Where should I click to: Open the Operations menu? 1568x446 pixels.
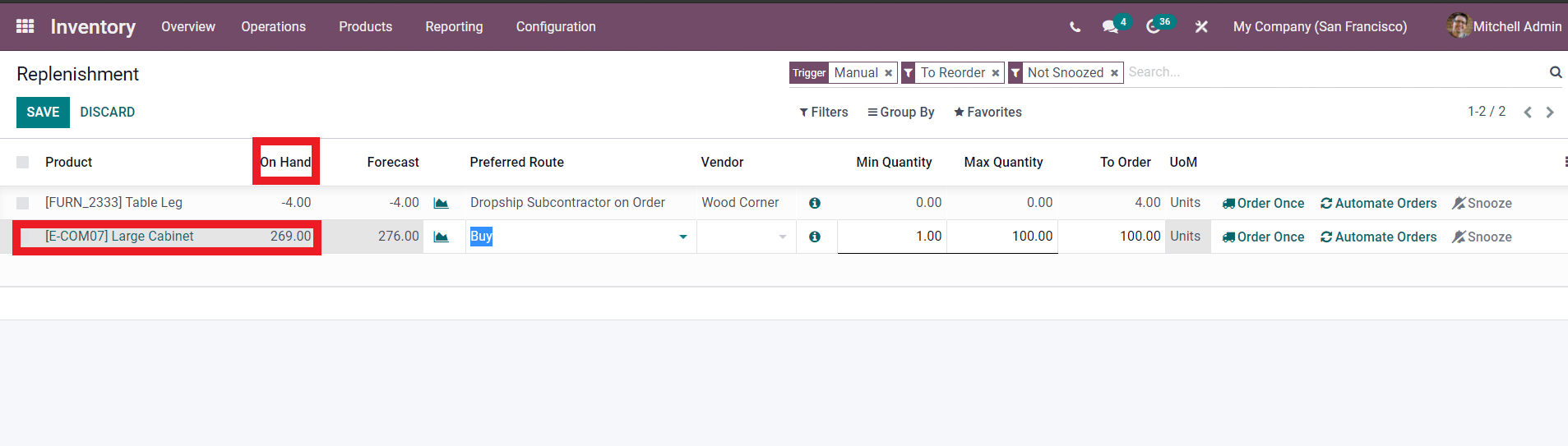coord(274,26)
